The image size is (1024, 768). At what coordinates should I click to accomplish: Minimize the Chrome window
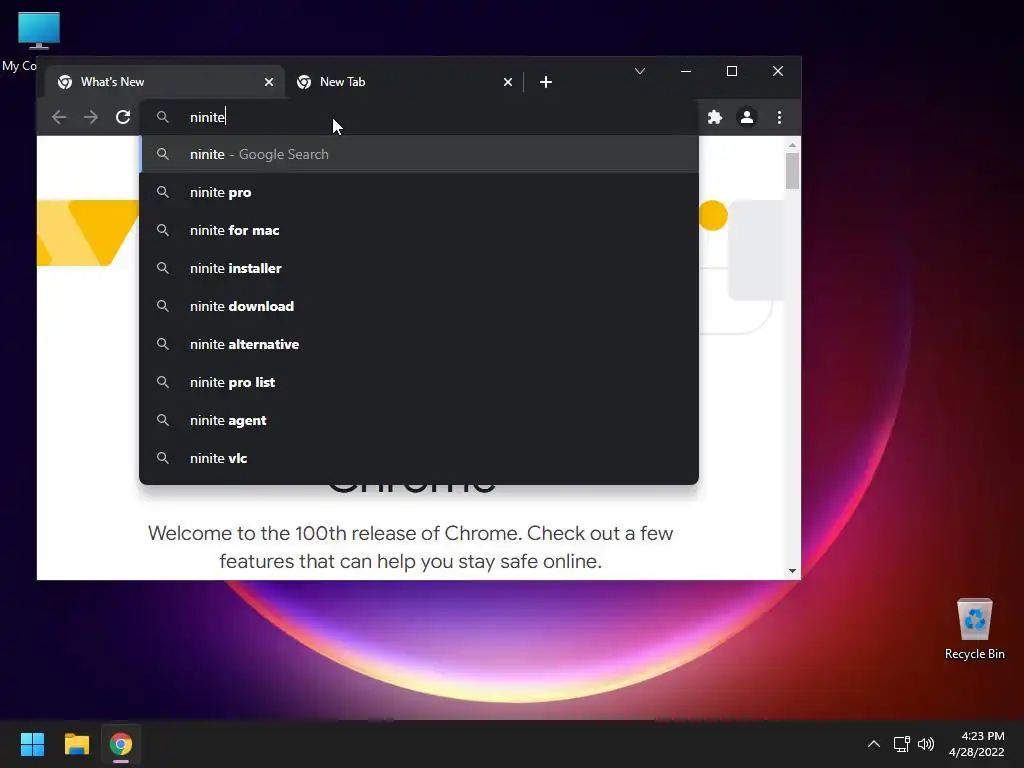(686, 71)
